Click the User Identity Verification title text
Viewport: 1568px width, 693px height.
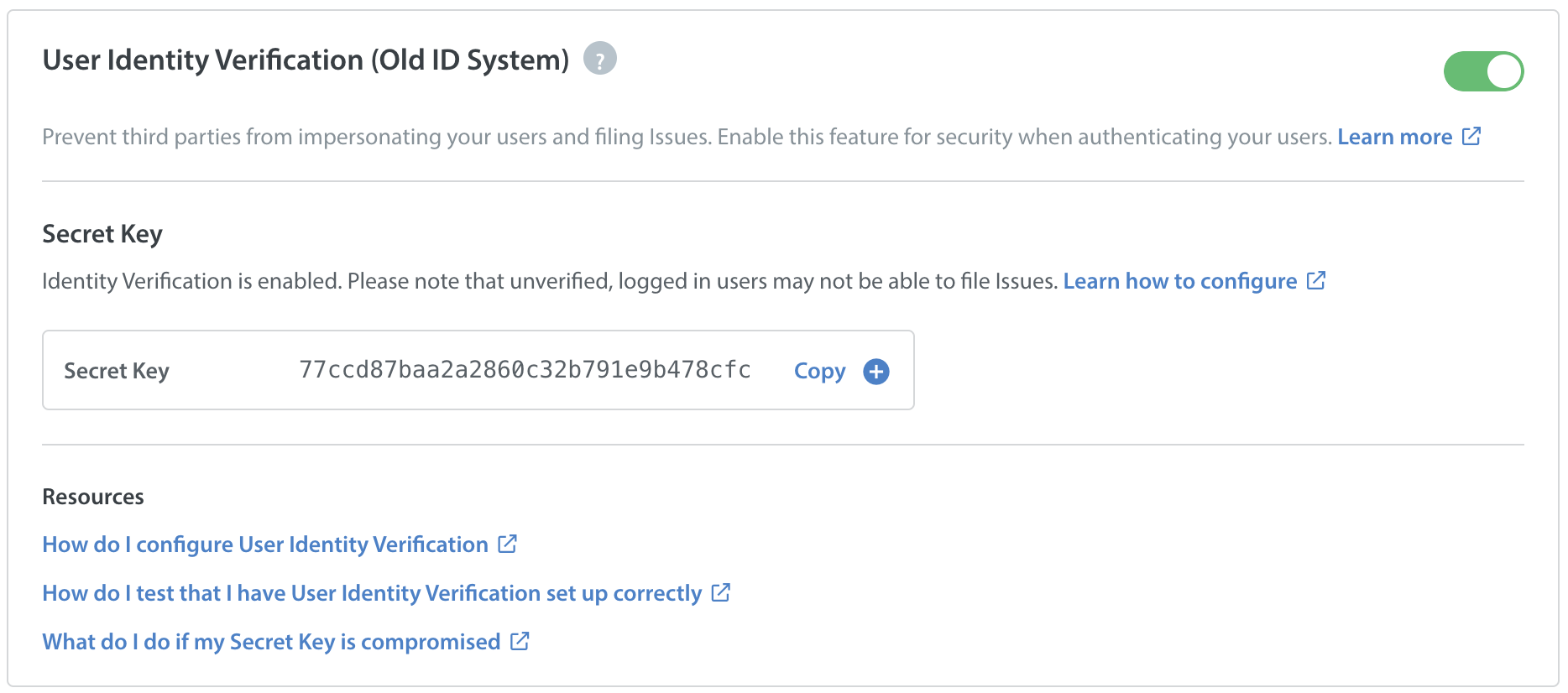[306, 60]
